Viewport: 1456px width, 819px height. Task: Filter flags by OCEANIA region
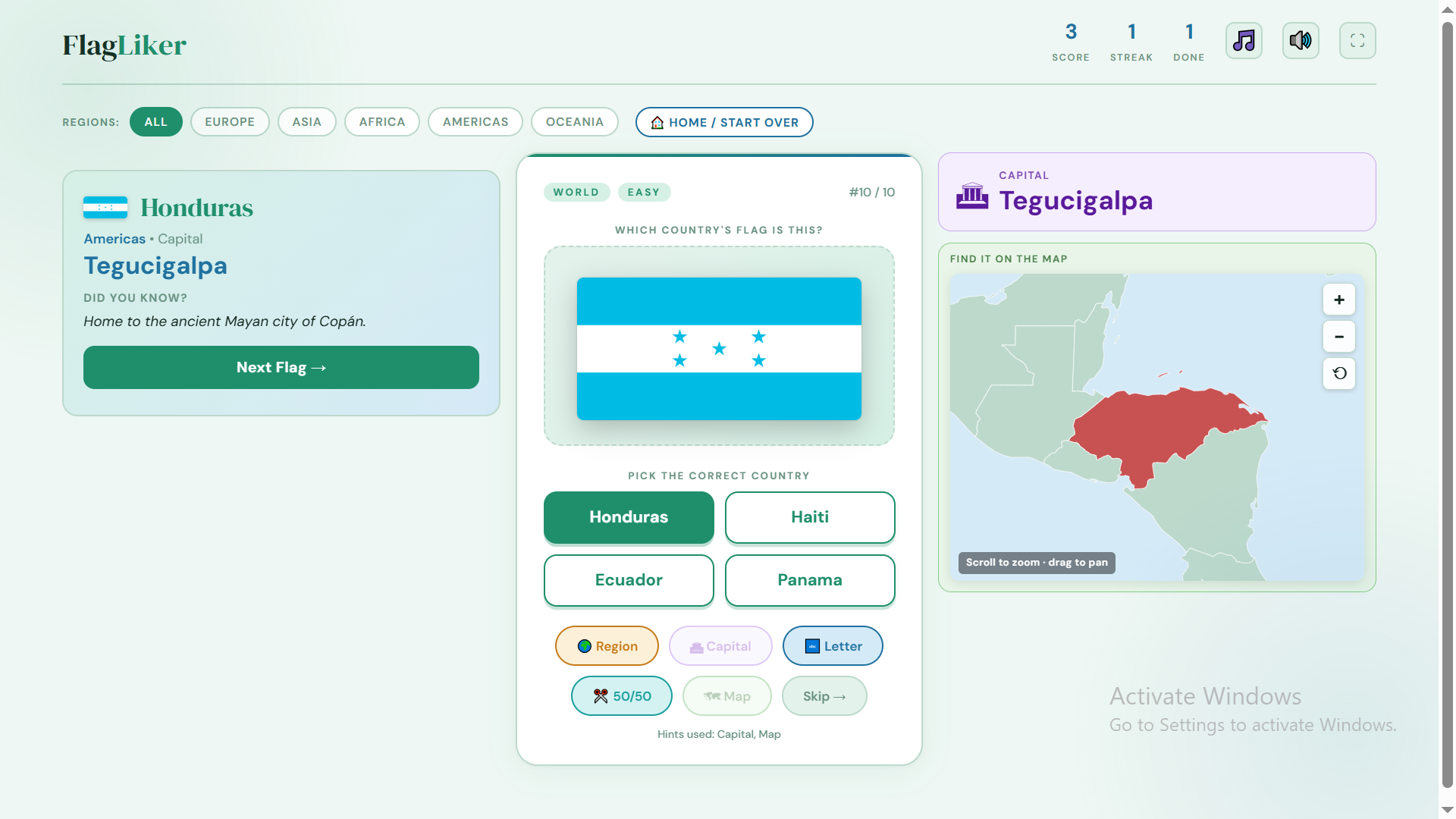pyautogui.click(x=575, y=122)
